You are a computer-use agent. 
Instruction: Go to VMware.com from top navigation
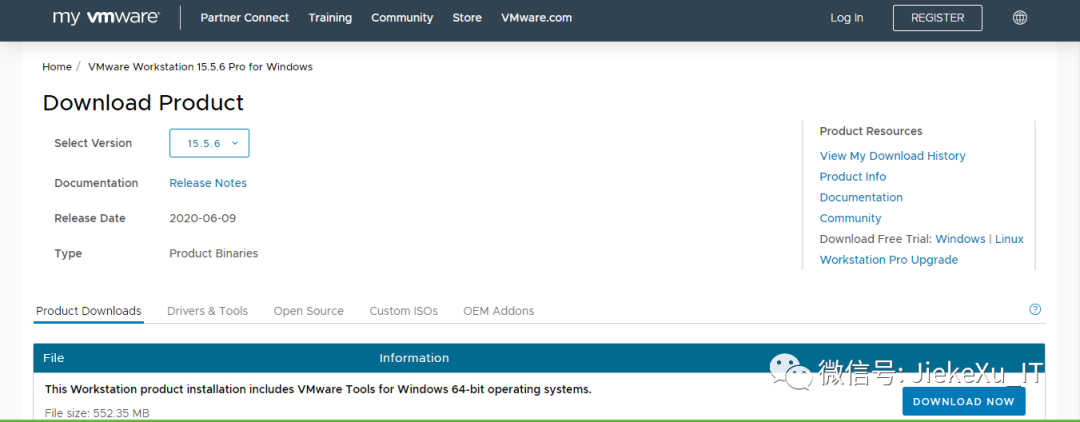coord(537,18)
